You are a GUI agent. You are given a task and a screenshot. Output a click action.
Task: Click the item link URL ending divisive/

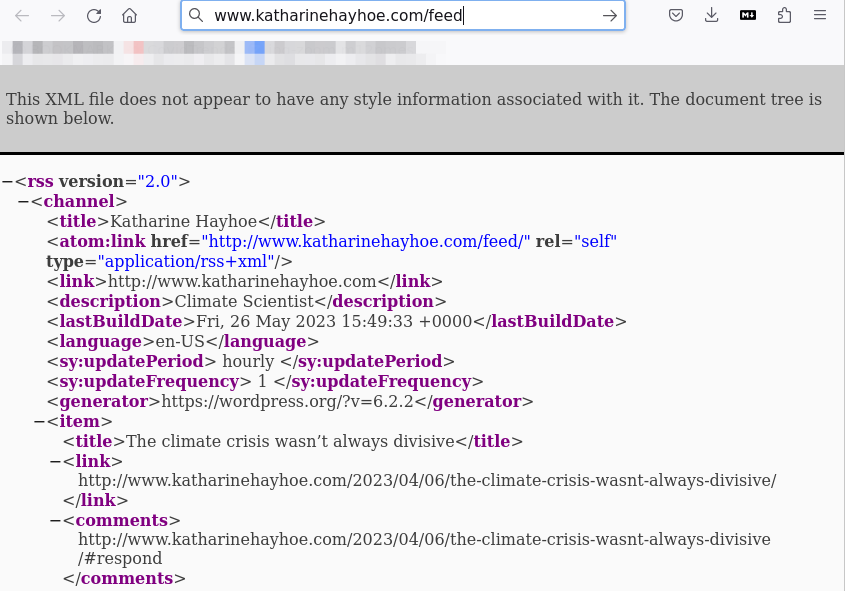427,480
